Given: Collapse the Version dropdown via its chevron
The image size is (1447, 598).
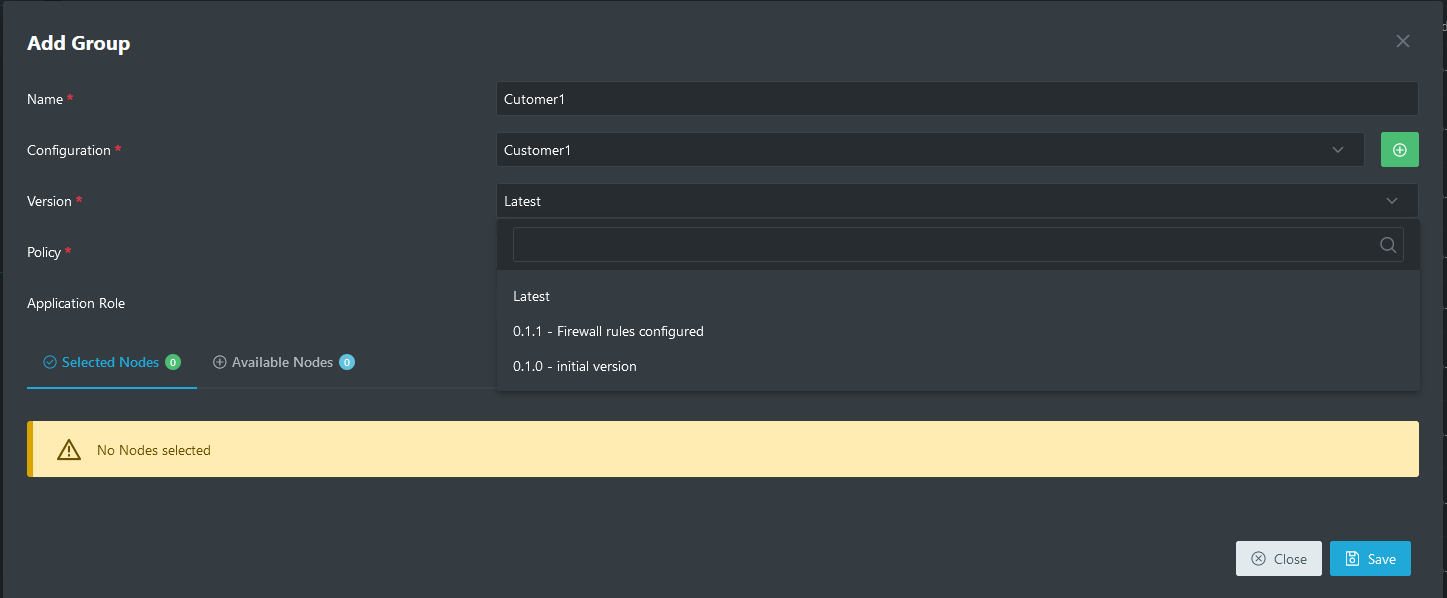Looking at the screenshot, I should [x=1392, y=201].
